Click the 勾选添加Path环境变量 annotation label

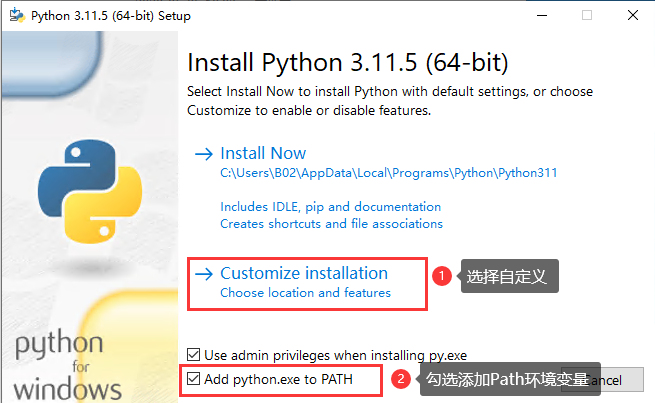[507, 379]
